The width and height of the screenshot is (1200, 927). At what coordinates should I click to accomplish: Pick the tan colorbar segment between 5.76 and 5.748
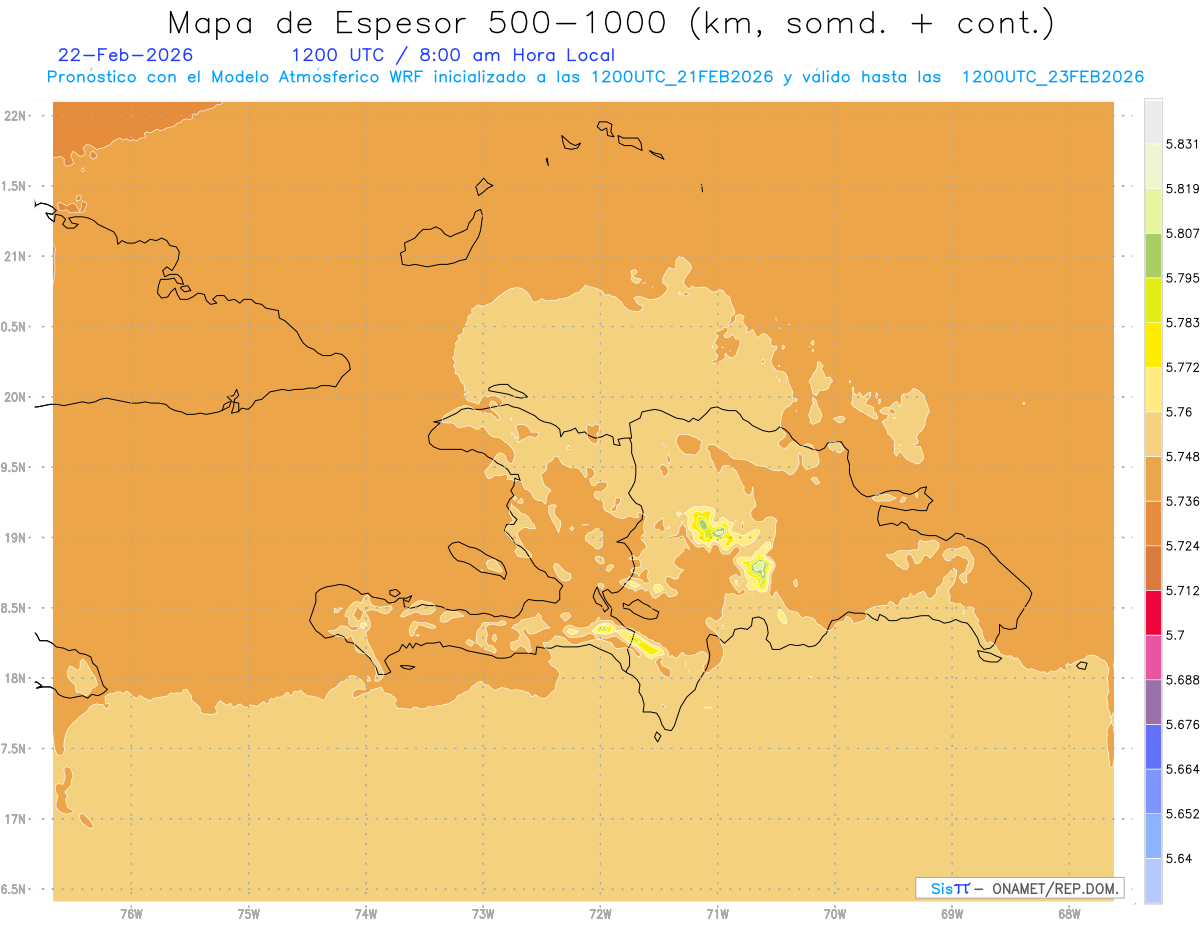(x=1153, y=434)
